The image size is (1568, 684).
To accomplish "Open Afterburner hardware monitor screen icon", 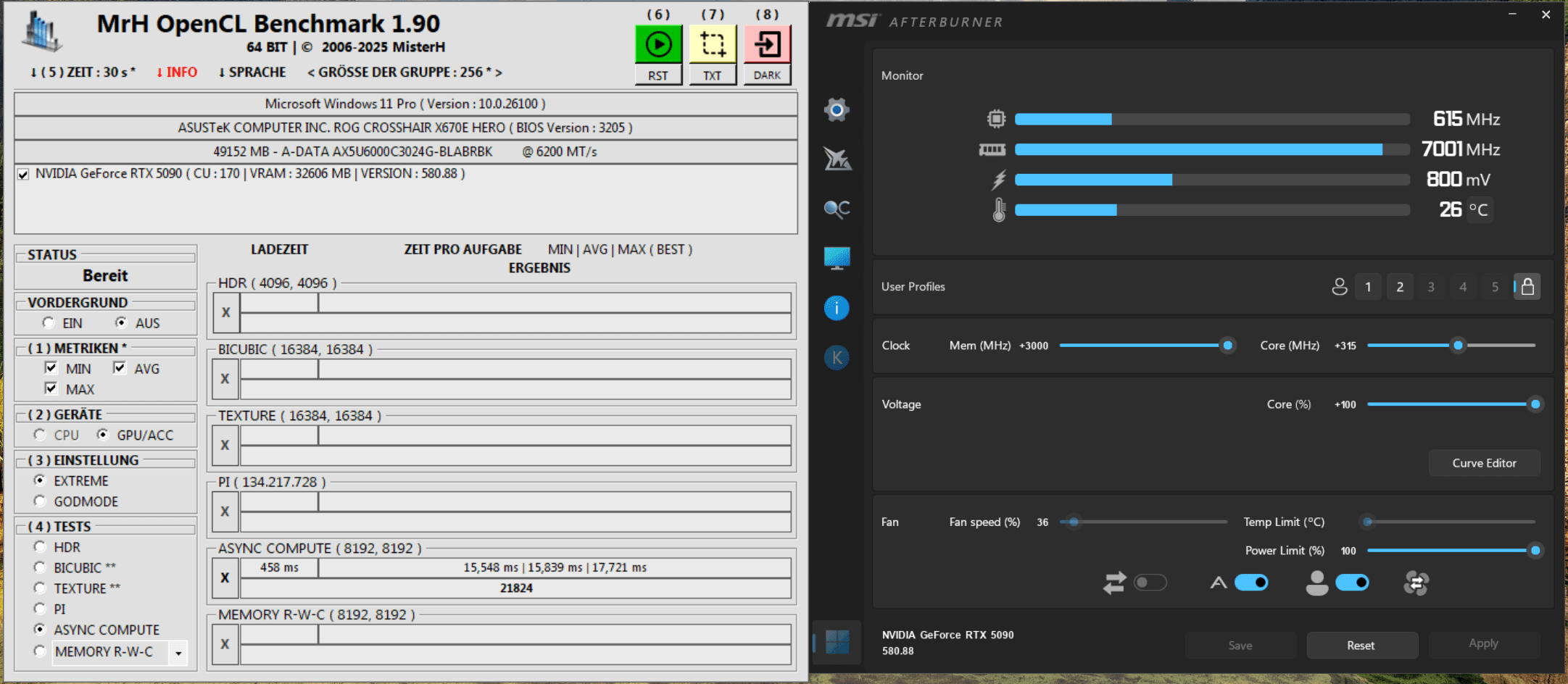I will [x=837, y=258].
